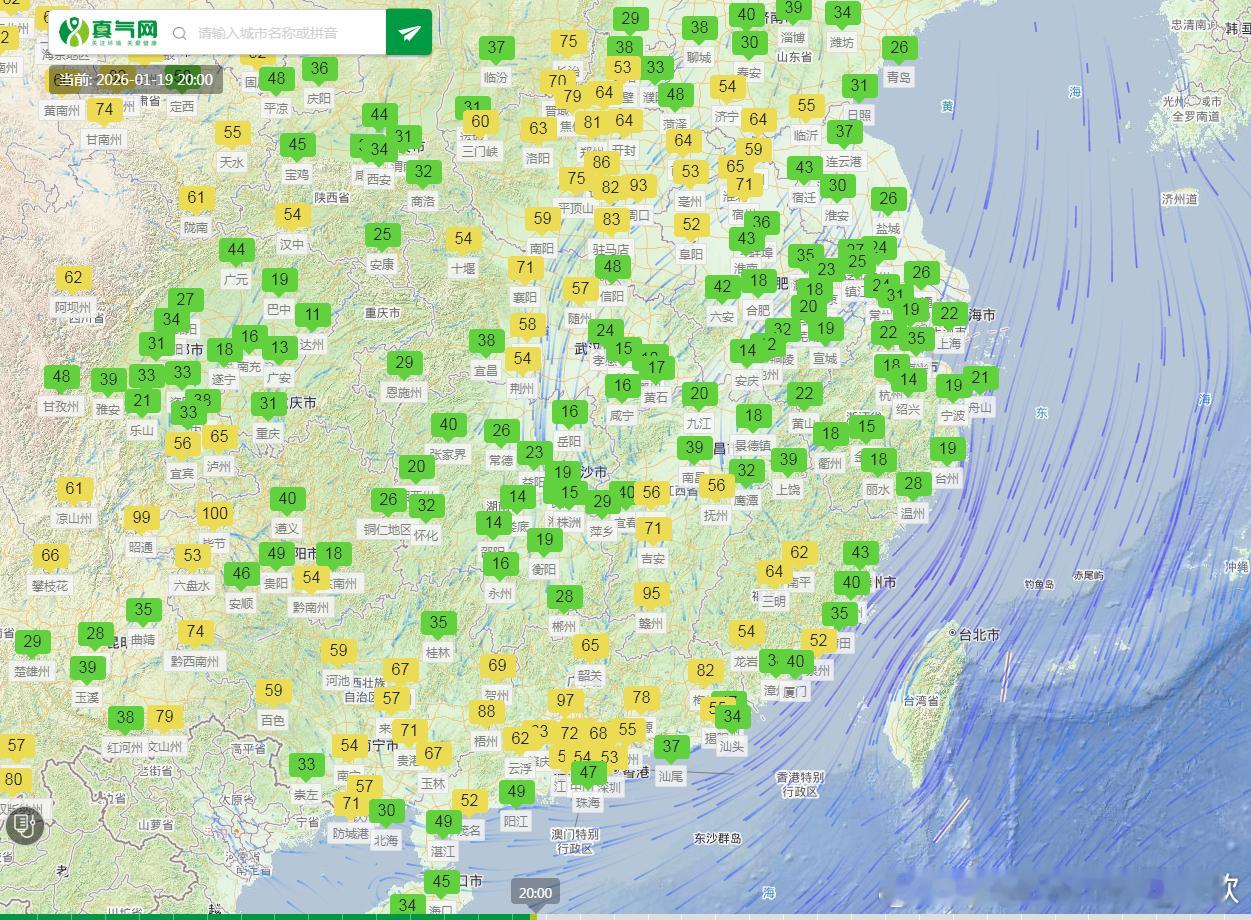This screenshot has height=920, width=1251.
Task: Select the 20:00 timeline marker
Action: coord(535,892)
